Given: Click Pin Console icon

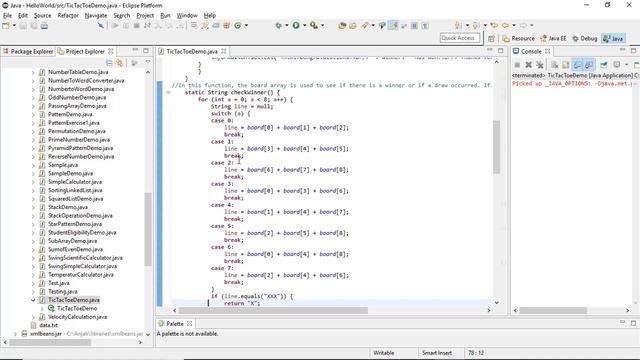Looking at the screenshot, I should pos(604,64).
